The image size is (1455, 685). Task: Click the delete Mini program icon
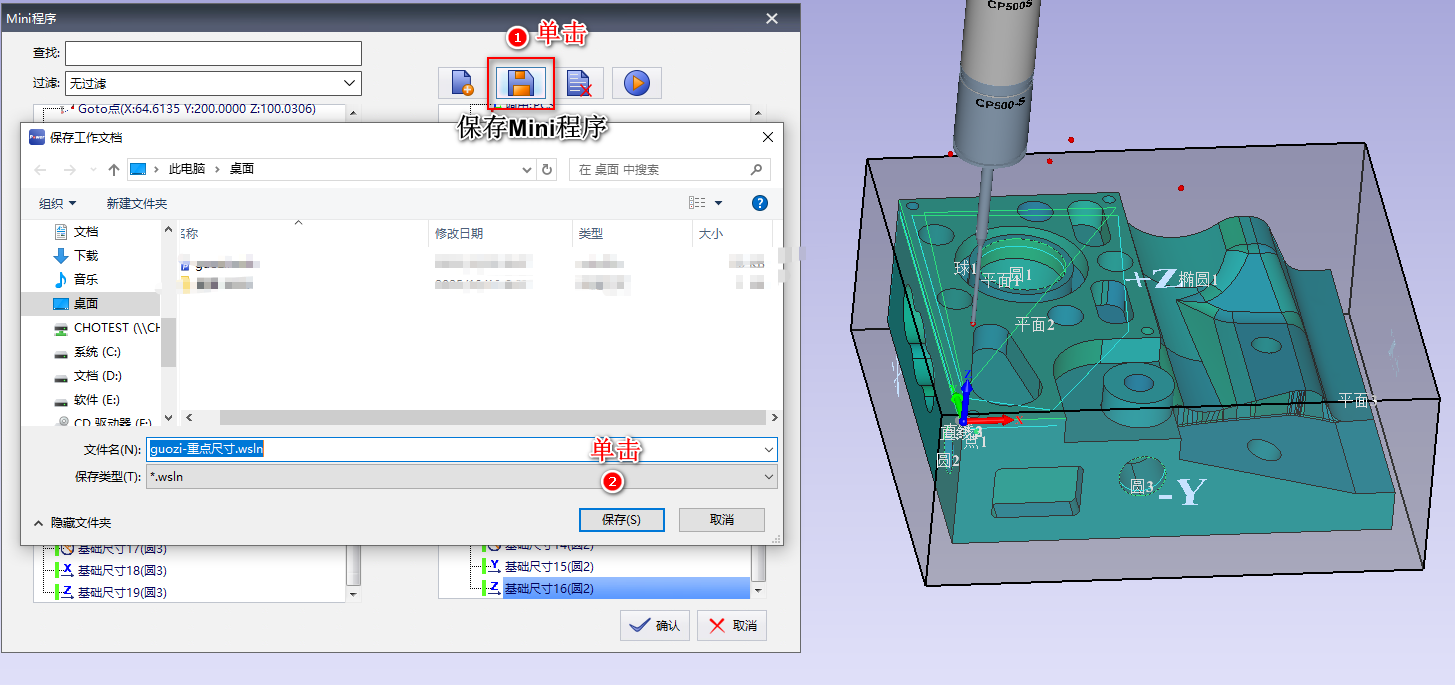click(578, 83)
